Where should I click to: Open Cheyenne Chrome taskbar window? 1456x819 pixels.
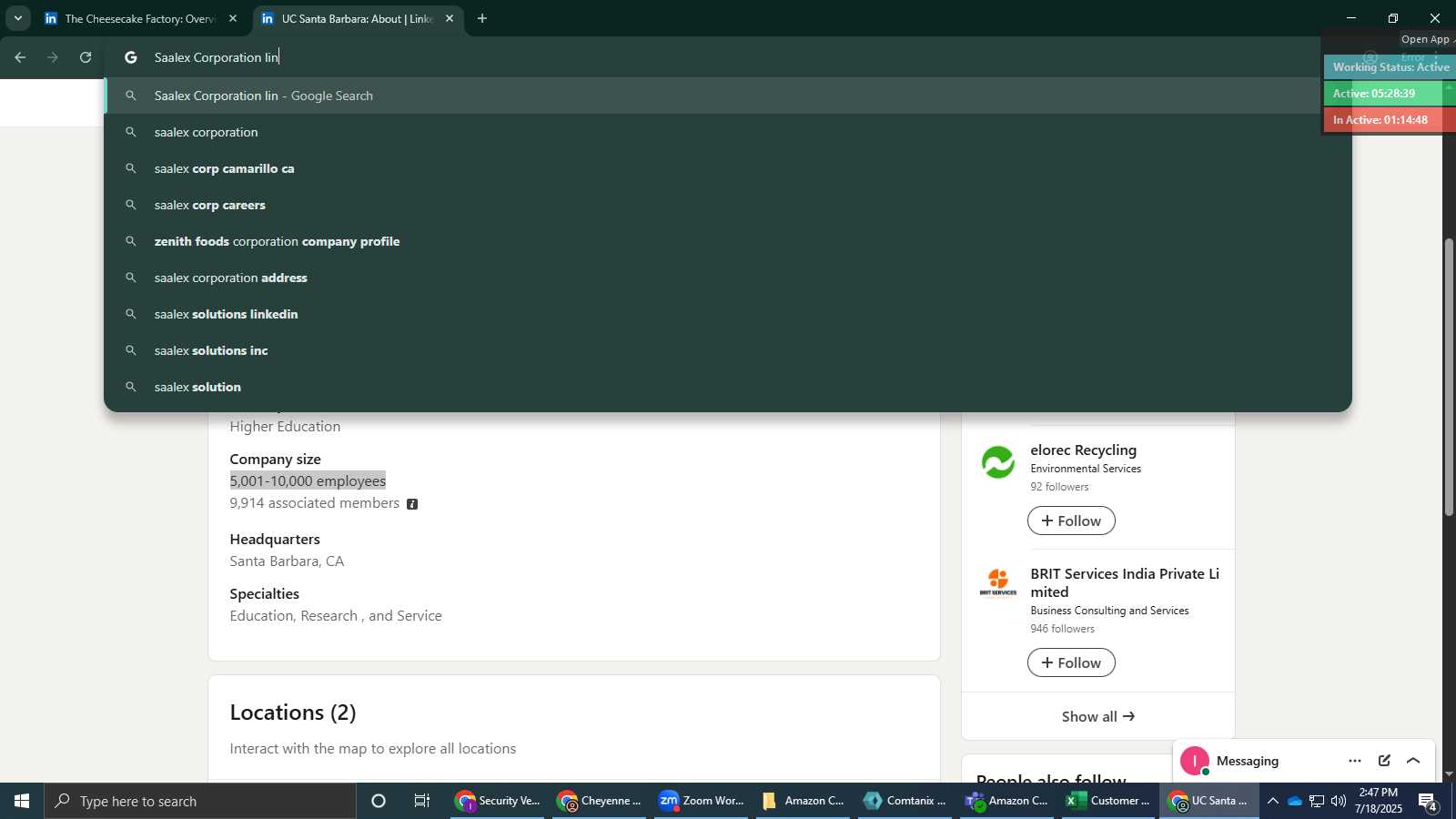[x=601, y=801]
